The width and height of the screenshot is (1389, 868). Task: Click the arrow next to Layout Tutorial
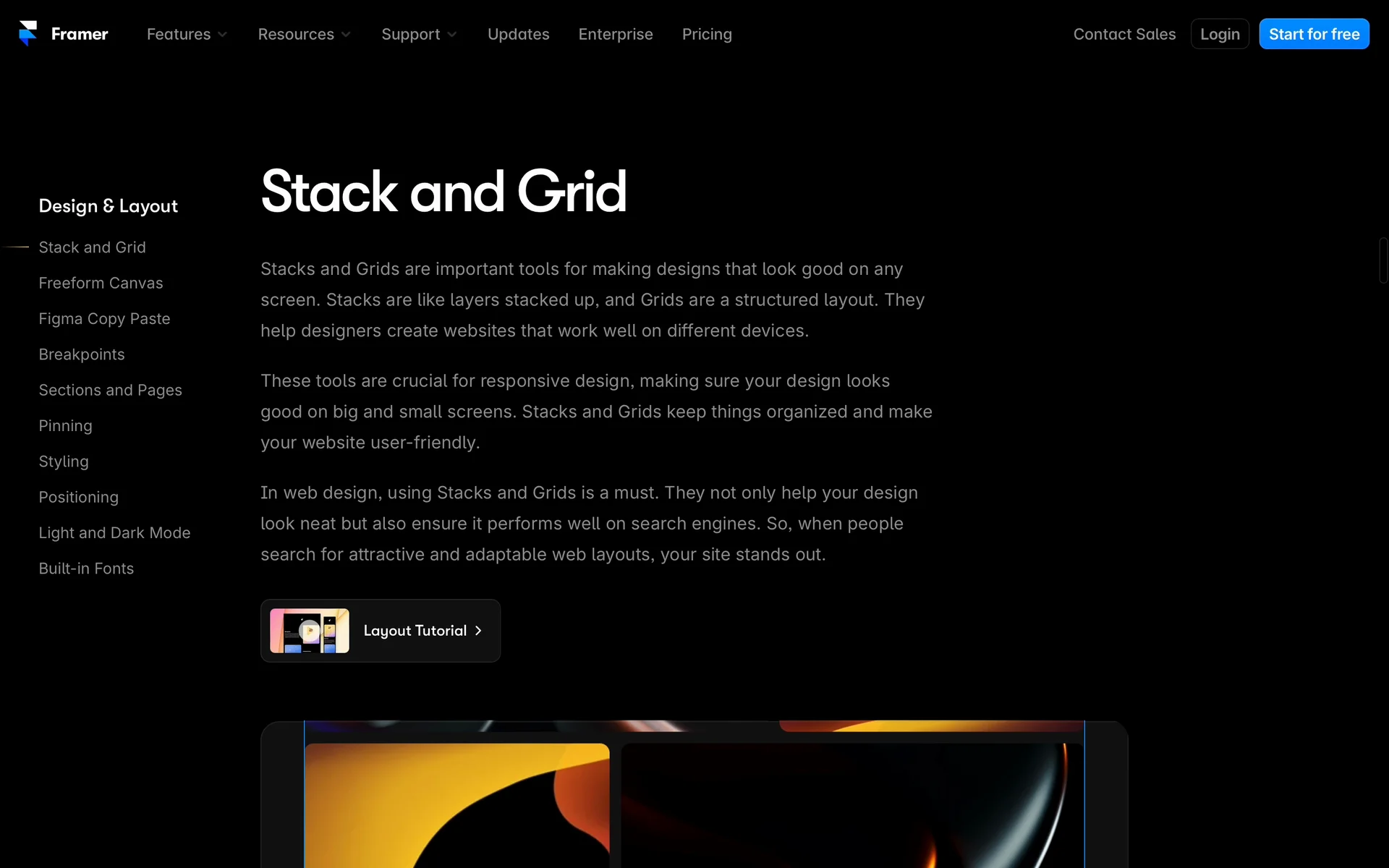tap(478, 631)
